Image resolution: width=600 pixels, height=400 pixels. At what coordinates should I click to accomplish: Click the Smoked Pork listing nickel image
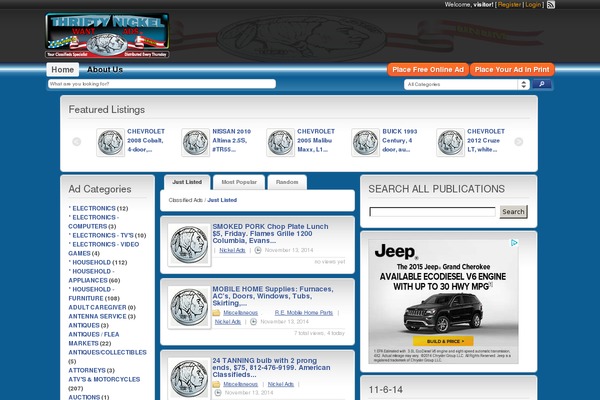point(189,245)
